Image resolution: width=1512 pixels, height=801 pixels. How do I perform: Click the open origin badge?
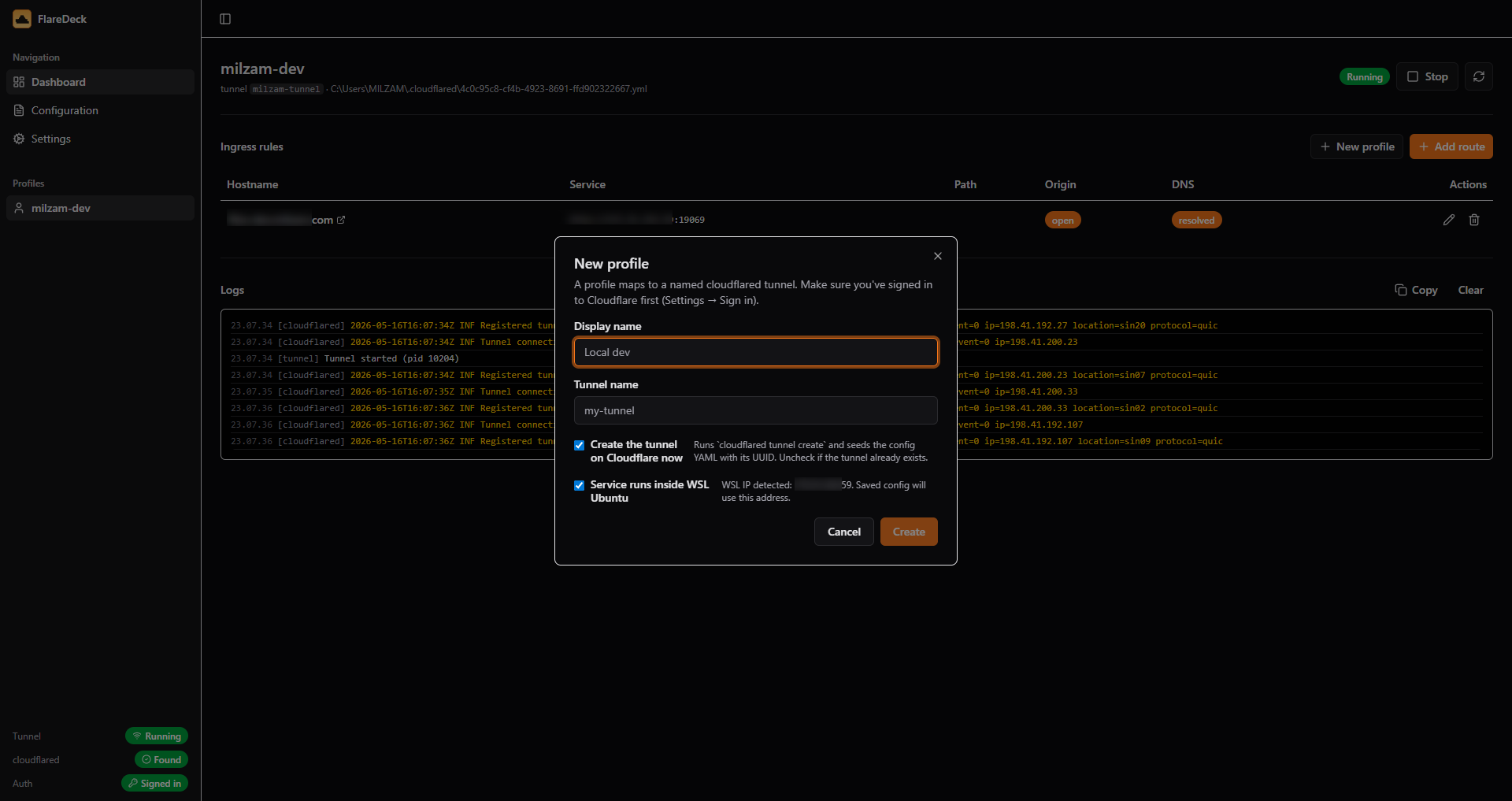(1063, 220)
